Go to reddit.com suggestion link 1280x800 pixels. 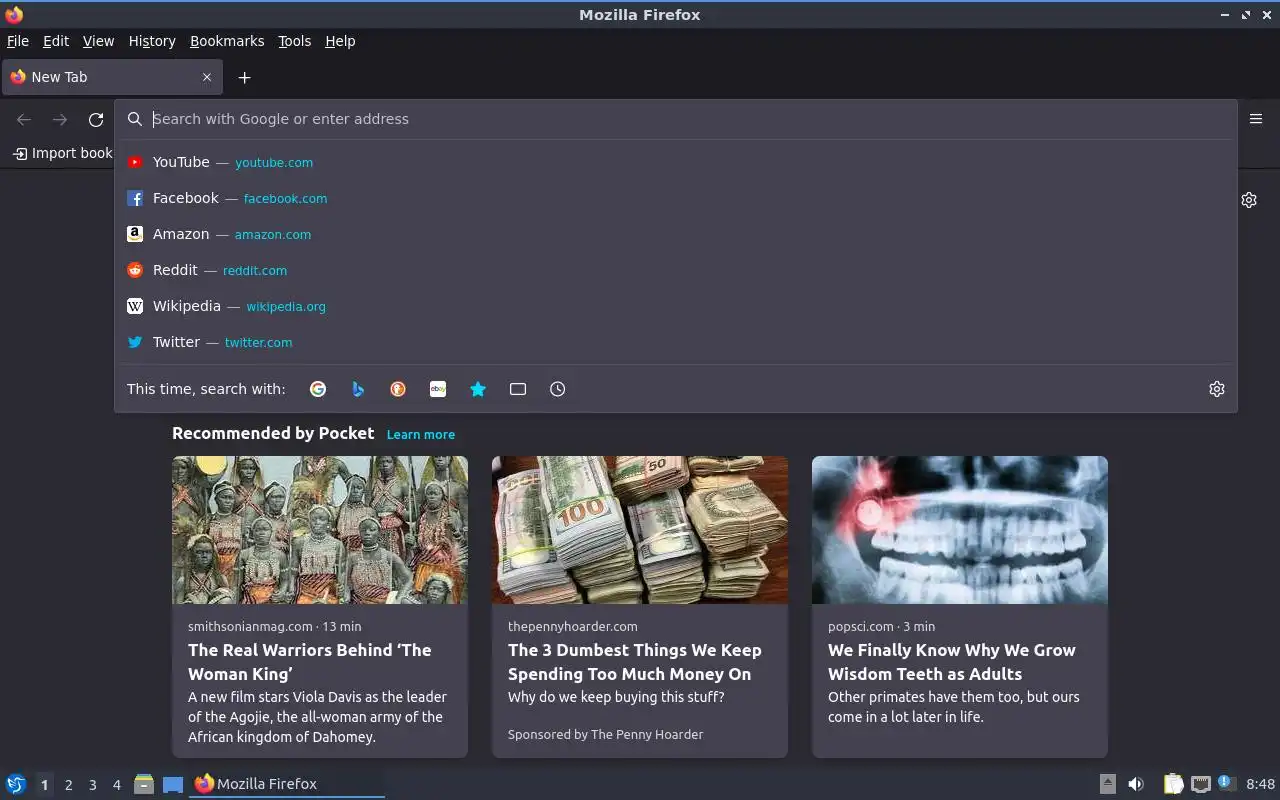255,270
